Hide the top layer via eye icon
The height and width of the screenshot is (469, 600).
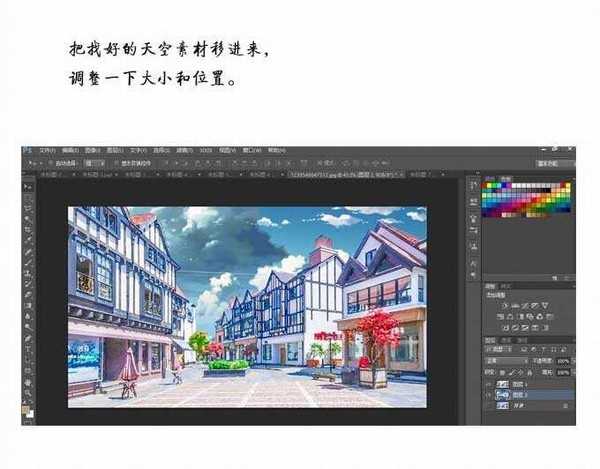(x=487, y=383)
